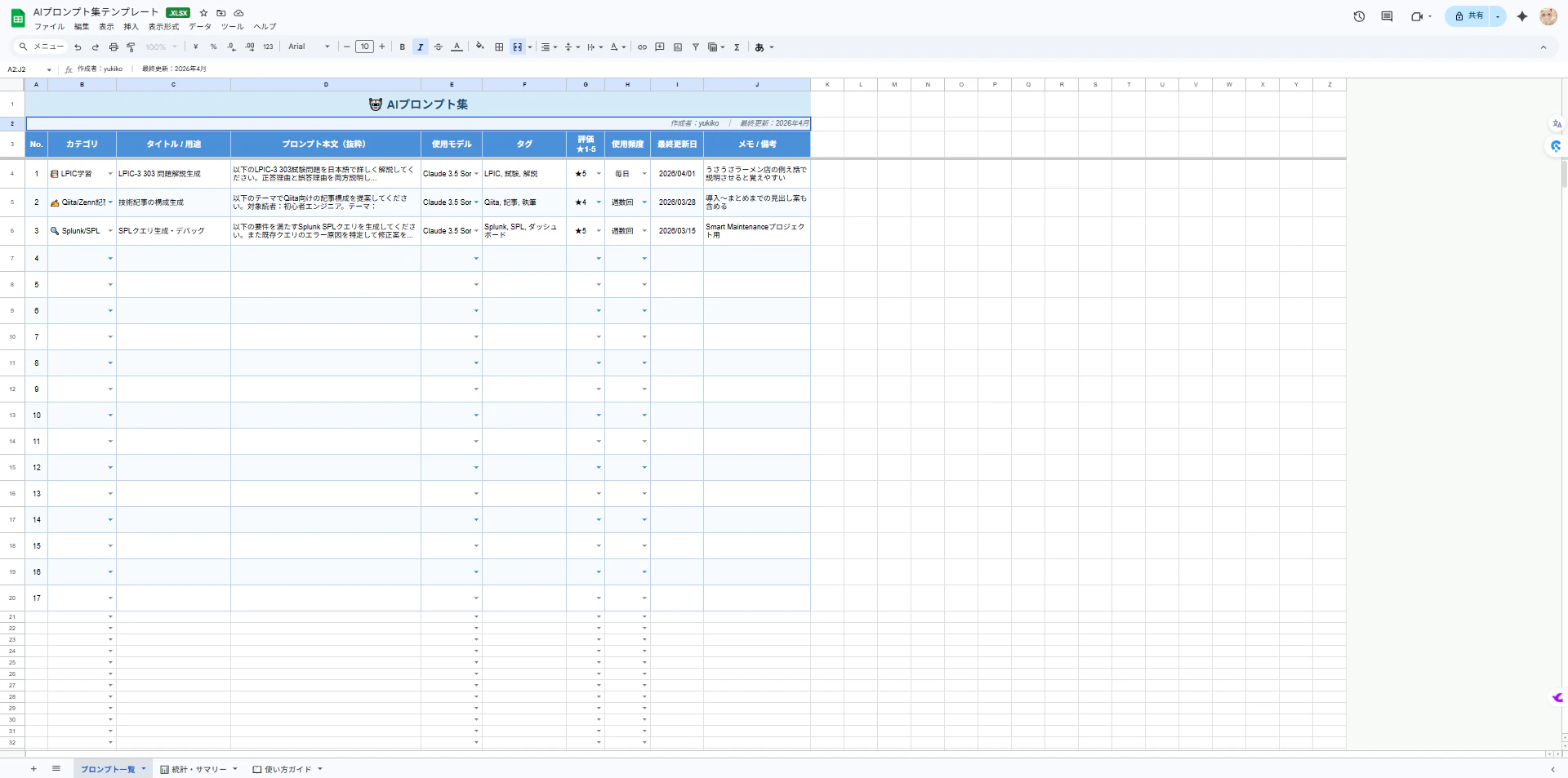The width and height of the screenshot is (1568, 778).
Task: Open the 挿入 menu
Action: [131, 27]
